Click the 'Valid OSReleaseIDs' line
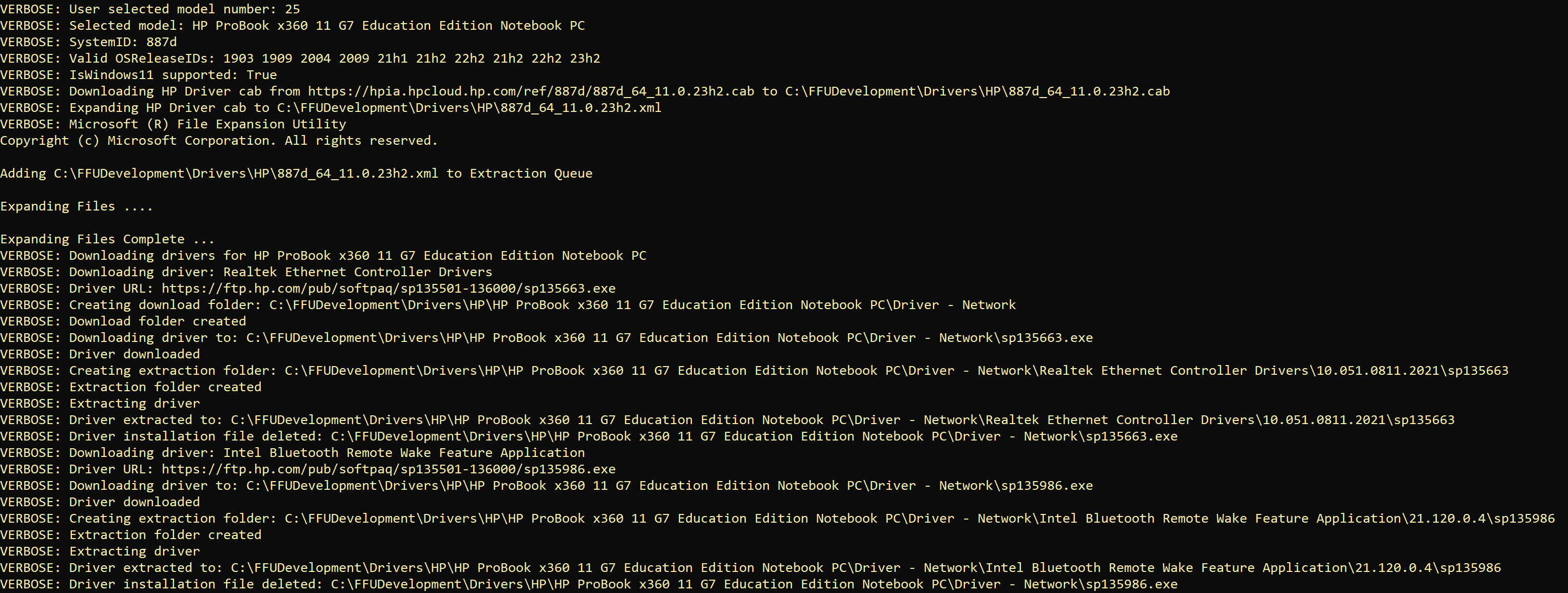Image resolution: width=1568 pixels, height=593 pixels. 301,59
